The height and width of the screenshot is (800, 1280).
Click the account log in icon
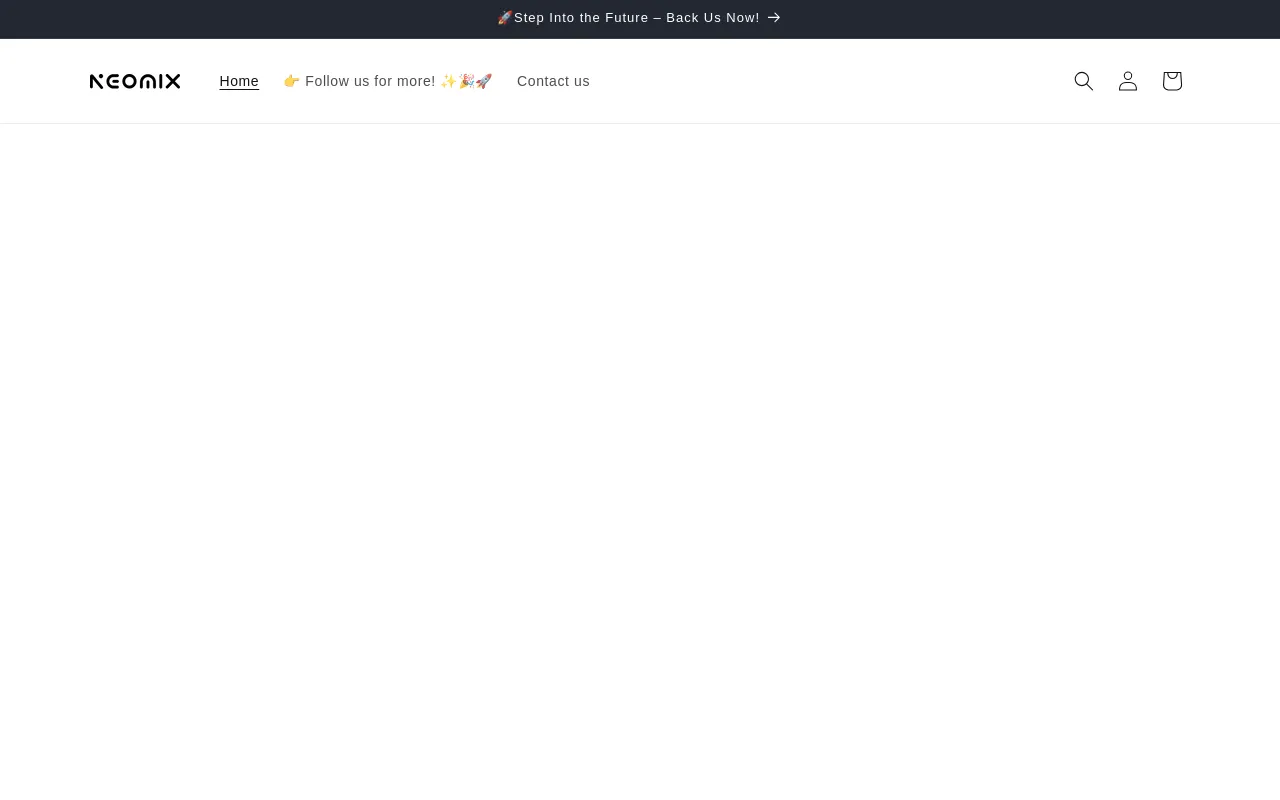coord(1127,81)
